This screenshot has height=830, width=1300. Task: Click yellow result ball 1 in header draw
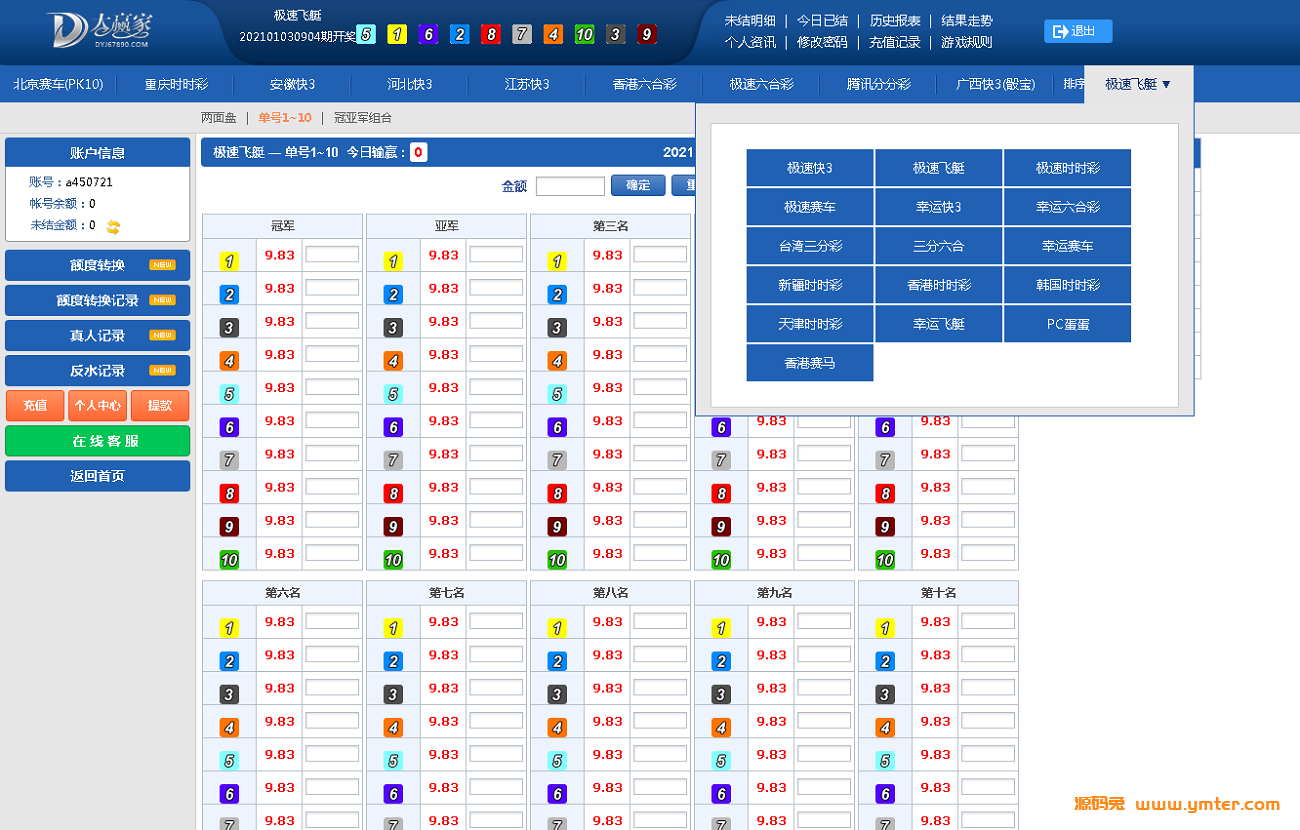[397, 34]
